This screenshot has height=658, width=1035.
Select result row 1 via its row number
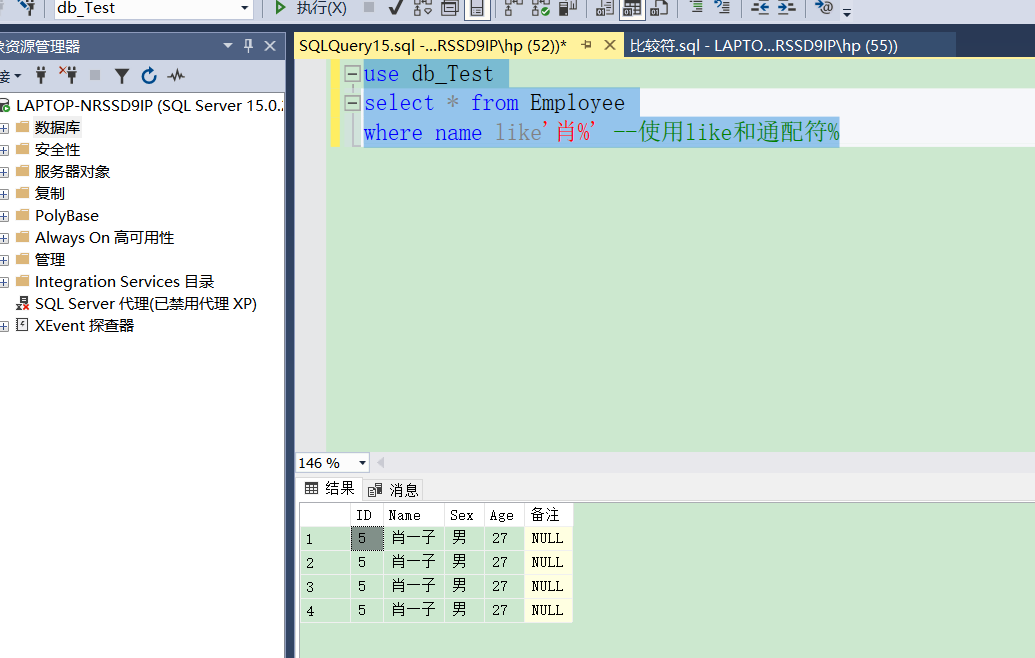[325, 539]
